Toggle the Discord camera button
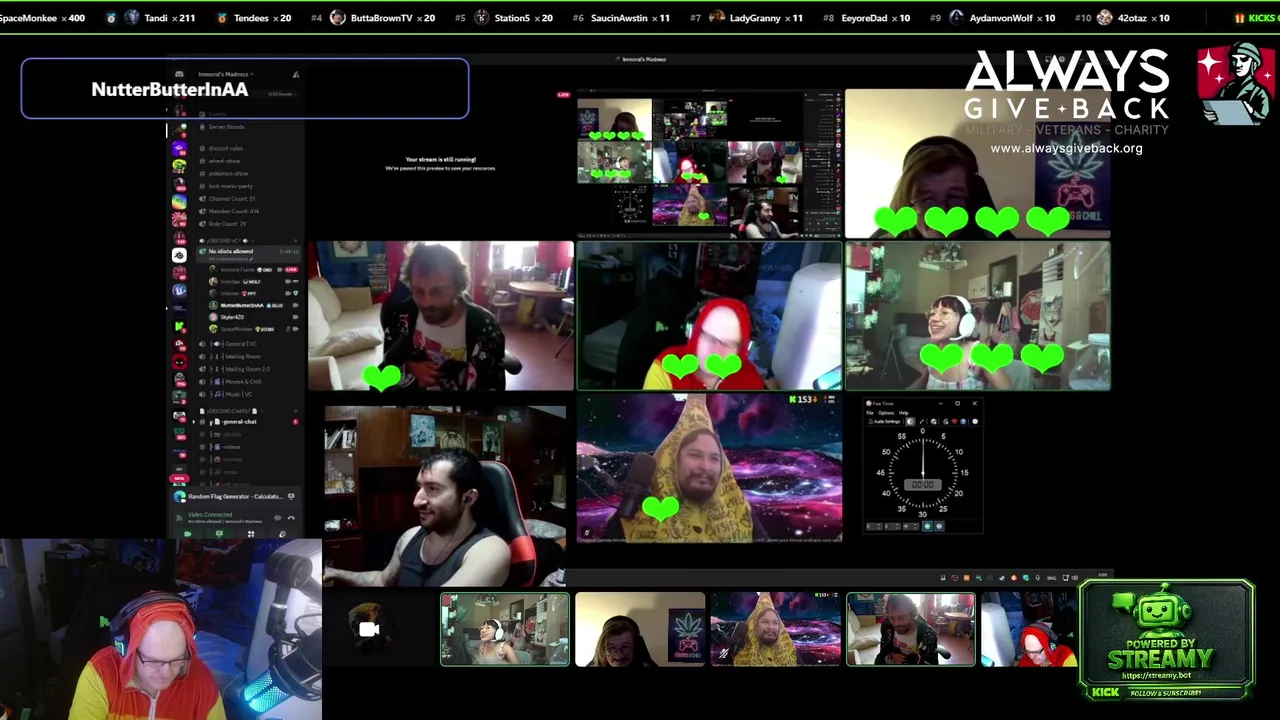This screenshot has width=1280, height=720. (x=187, y=534)
